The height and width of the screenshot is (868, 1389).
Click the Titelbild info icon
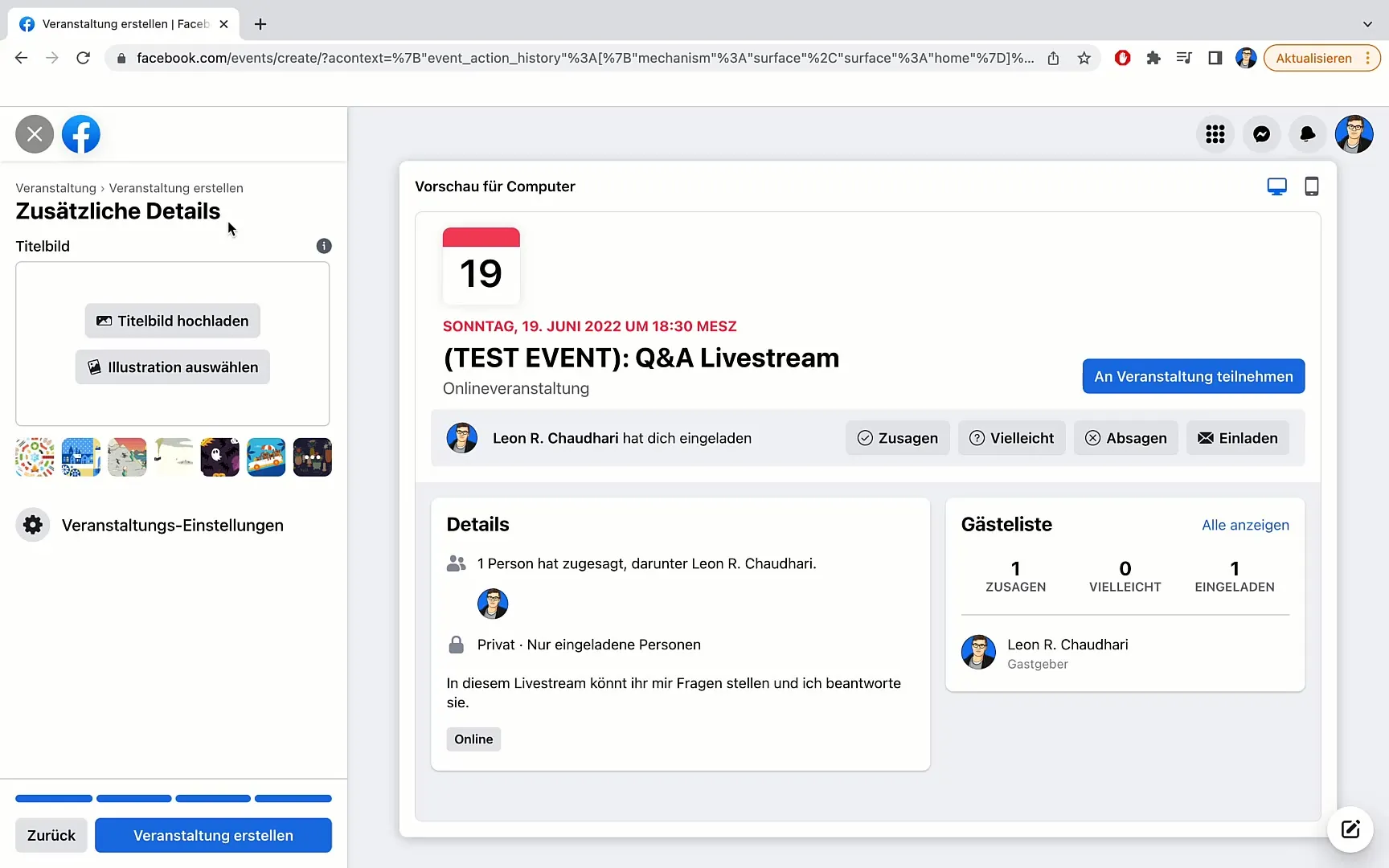pyautogui.click(x=324, y=246)
